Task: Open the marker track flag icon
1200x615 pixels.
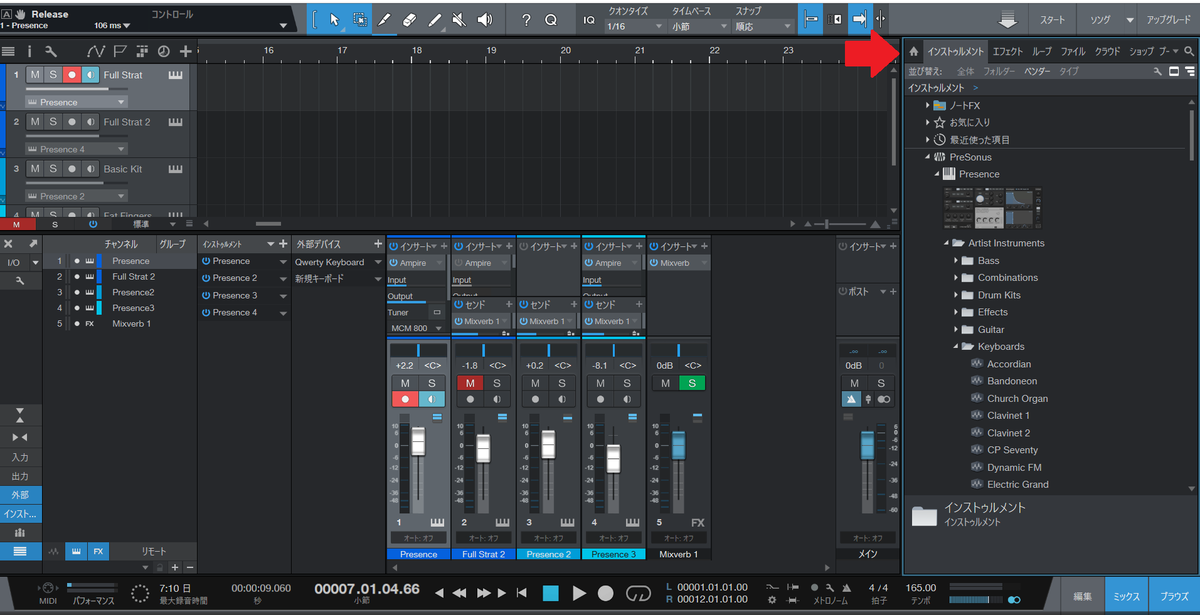Action: [x=120, y=51]
